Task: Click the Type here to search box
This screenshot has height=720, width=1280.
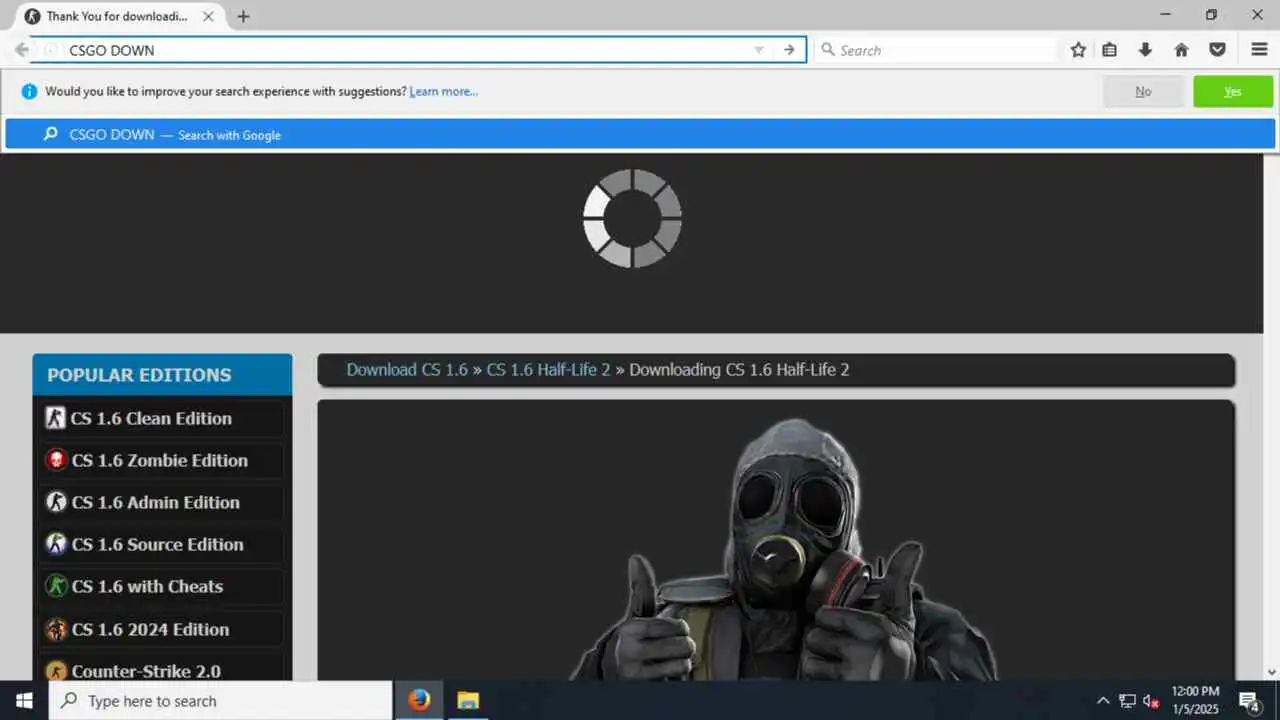Action: coord(220,701)
